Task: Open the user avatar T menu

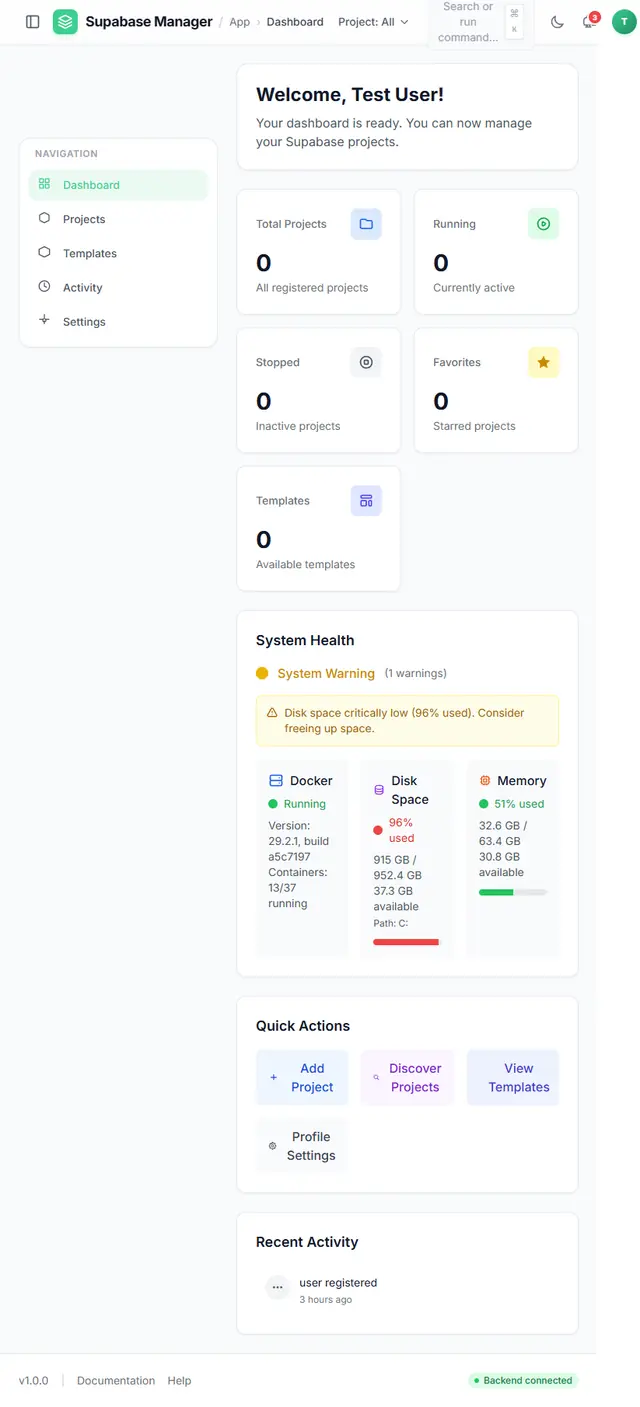Action: (624, 22)
